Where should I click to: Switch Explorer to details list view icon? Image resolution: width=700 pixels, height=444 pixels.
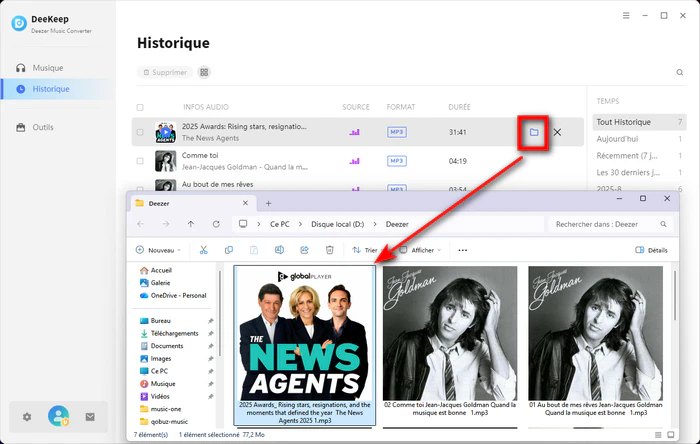[x=658, y=435]
